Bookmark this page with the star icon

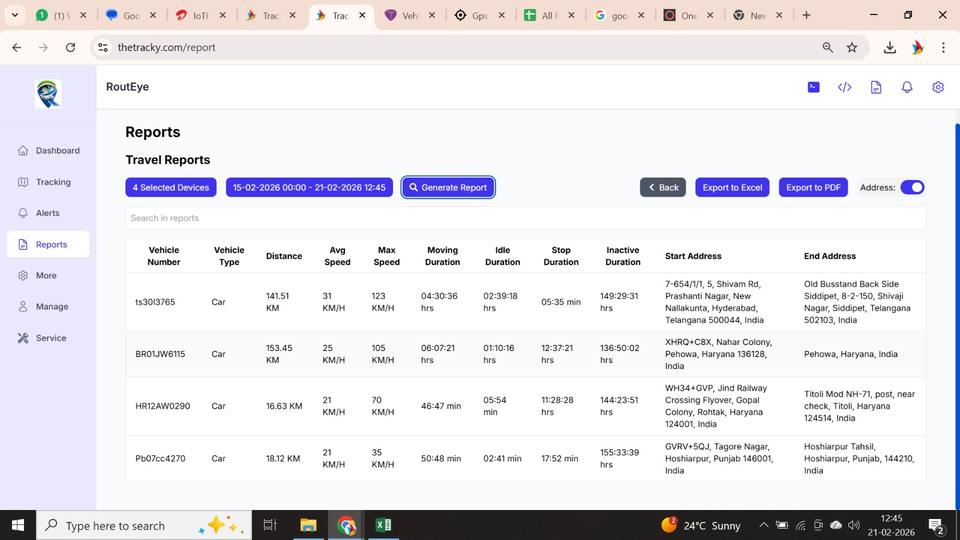point(852,47)
